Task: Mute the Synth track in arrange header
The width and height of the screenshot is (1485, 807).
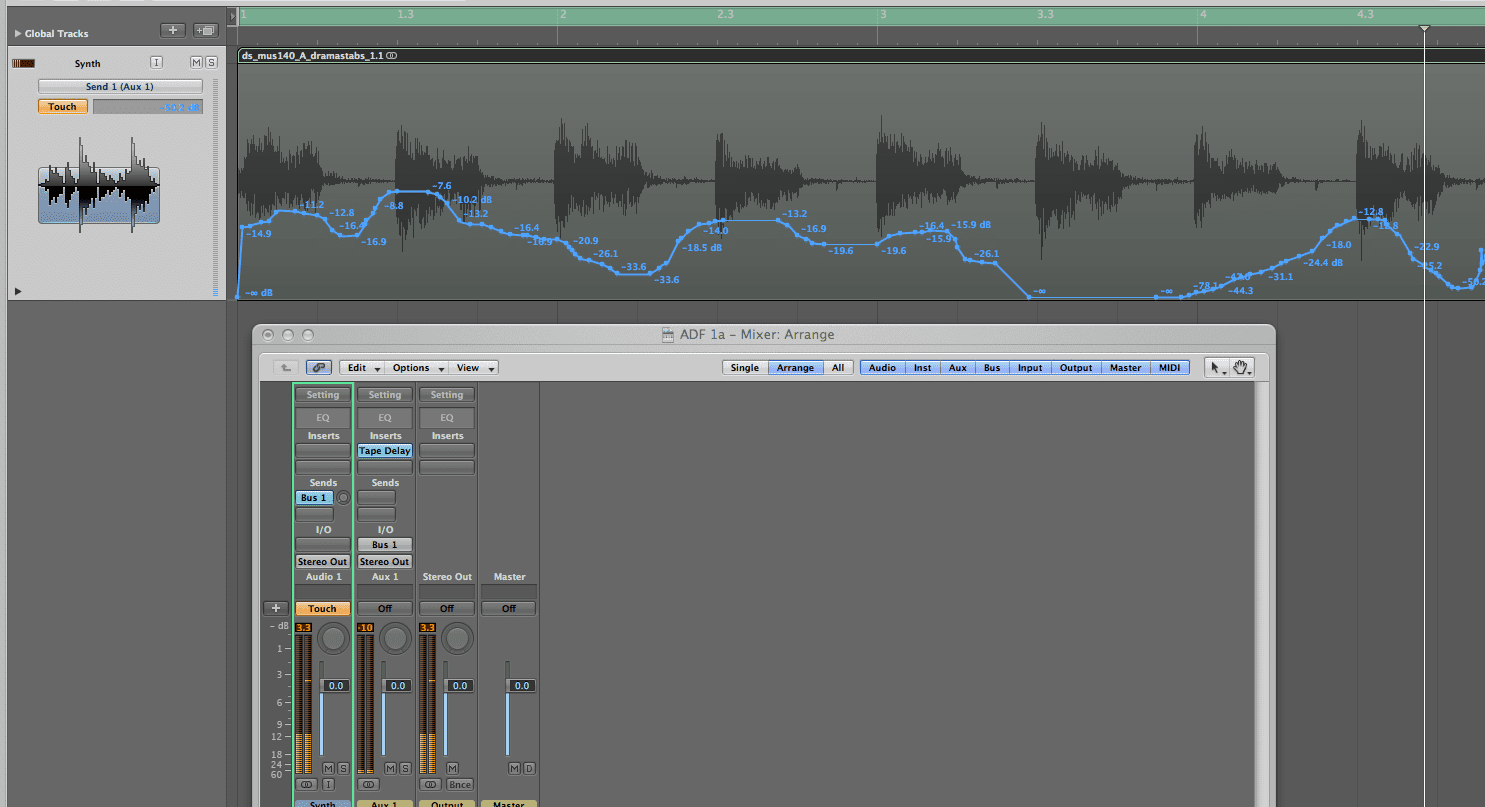Action: (x=196, y=63)
